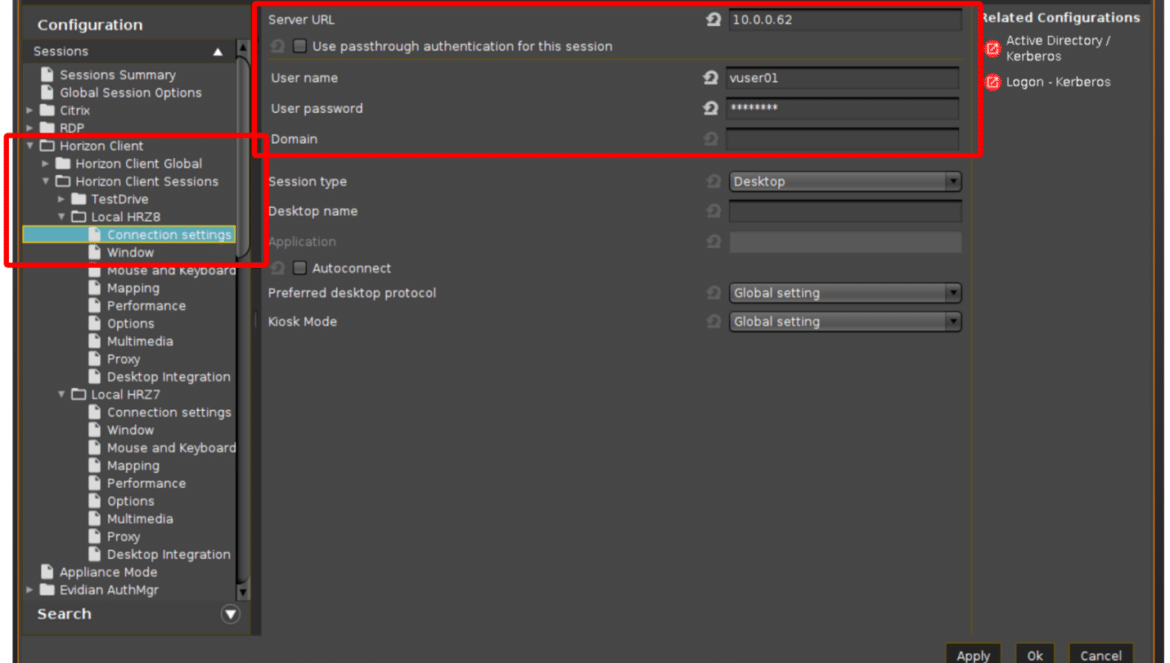Click the Apply button
This screenshot has width=1170, height=663.
tap(973, 654)
